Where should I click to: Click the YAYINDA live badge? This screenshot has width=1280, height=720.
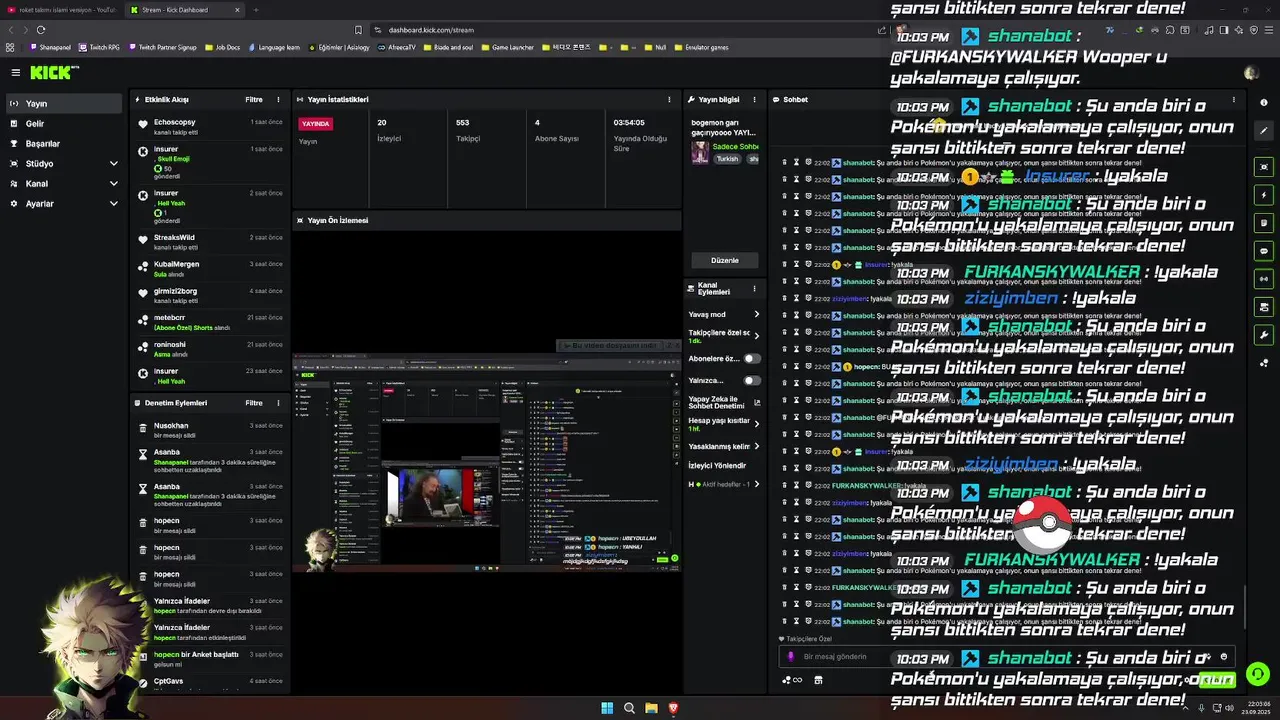(x=315, y=124)
